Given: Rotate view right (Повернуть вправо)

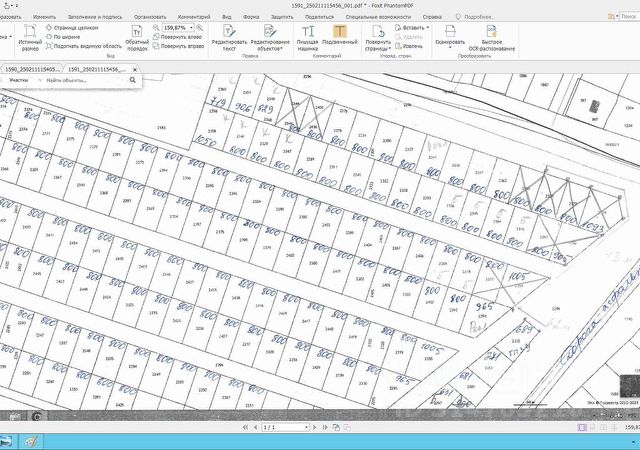Looking at the screenshot, I should 178,46.
